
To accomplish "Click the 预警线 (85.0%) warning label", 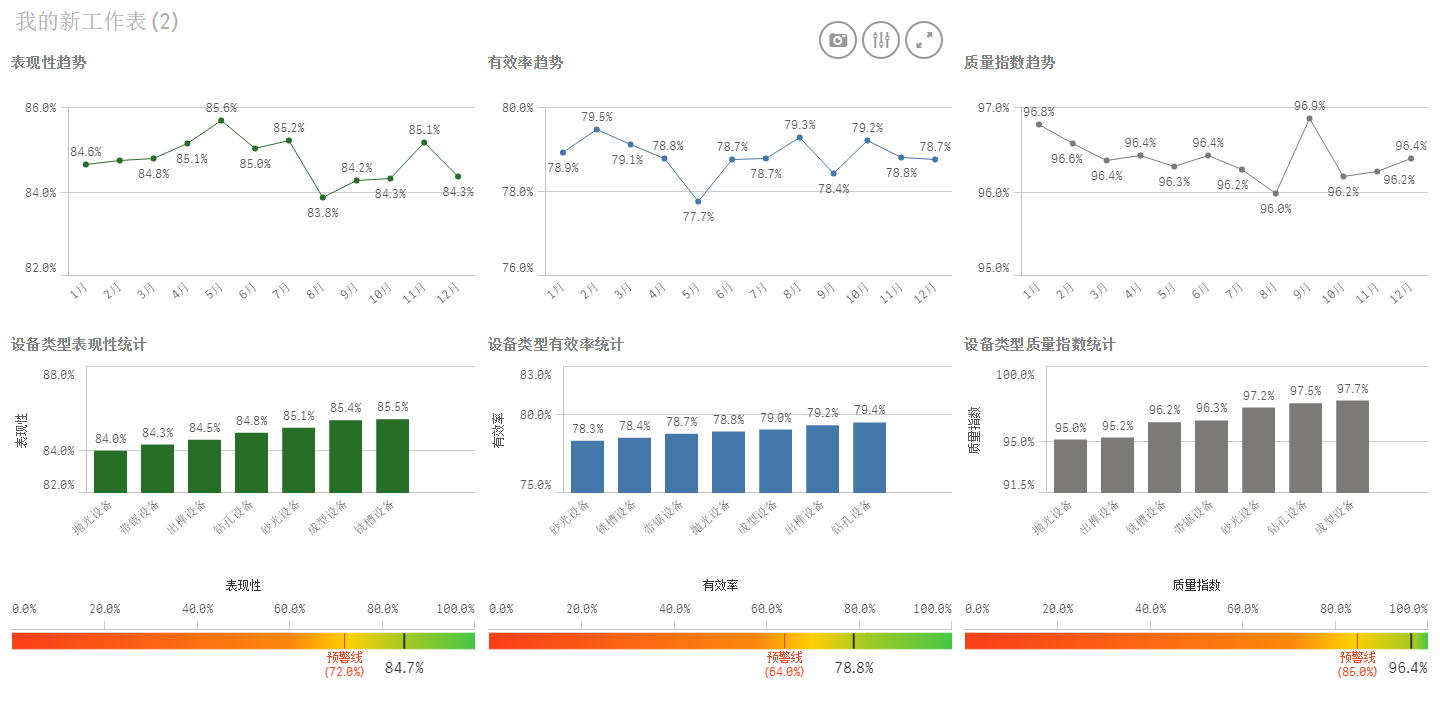I will click(1358, 664).
